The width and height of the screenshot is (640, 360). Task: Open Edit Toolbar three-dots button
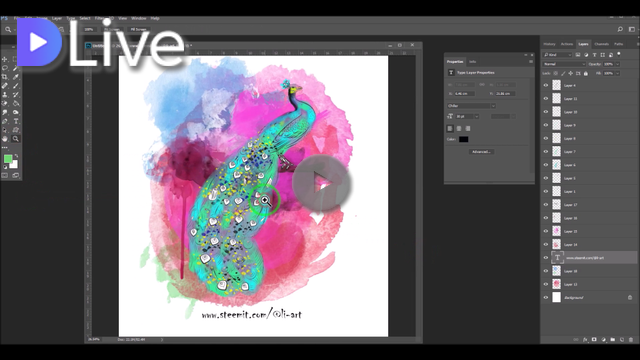tap(5, 147)
